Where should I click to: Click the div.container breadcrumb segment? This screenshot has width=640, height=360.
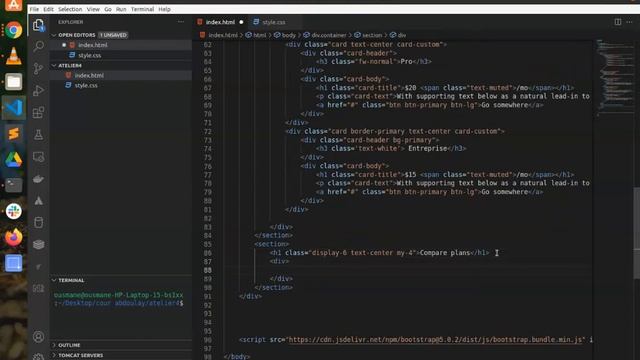pyautogui.click(x=329, y=35)
